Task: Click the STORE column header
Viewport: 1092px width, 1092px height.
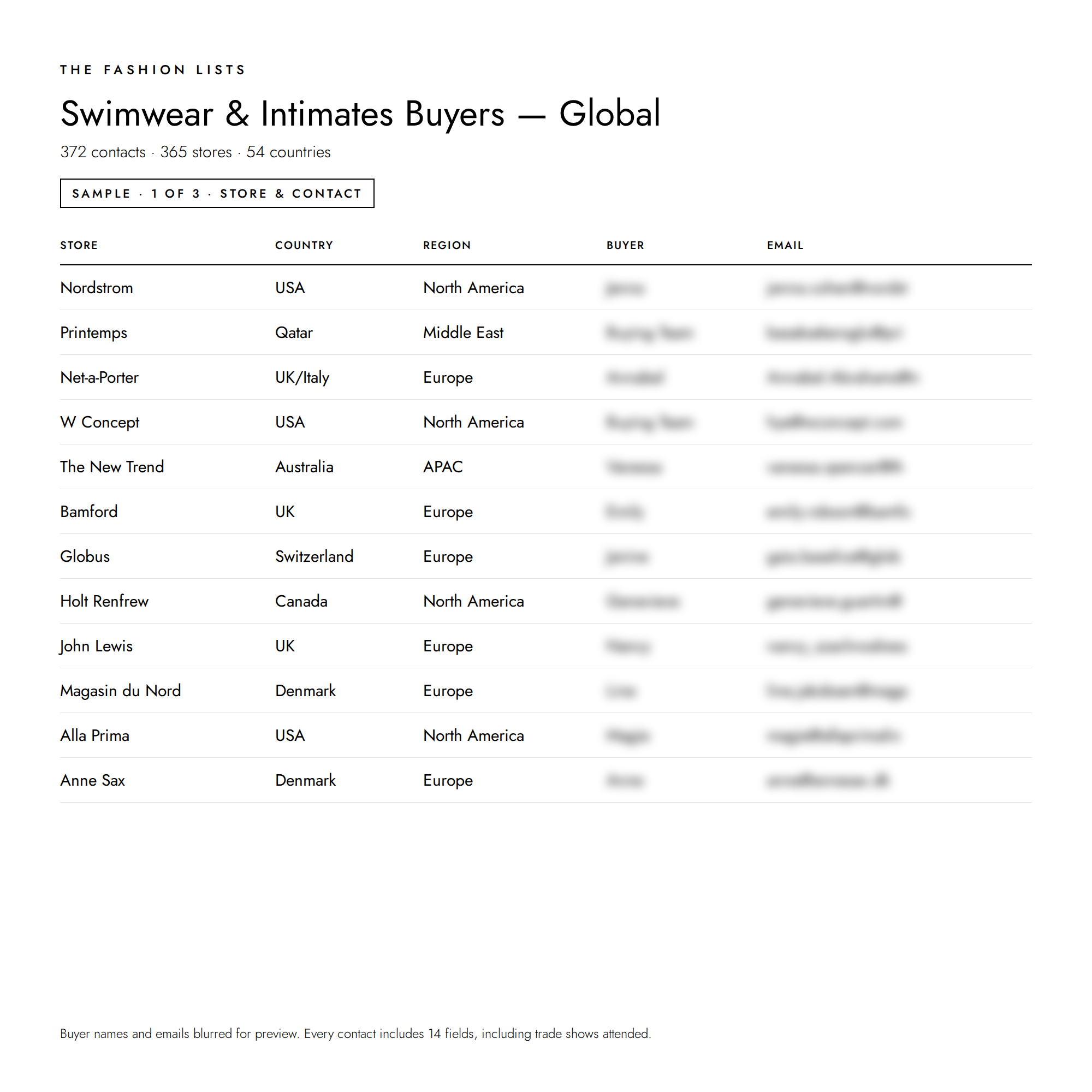Action: point(79,245)
